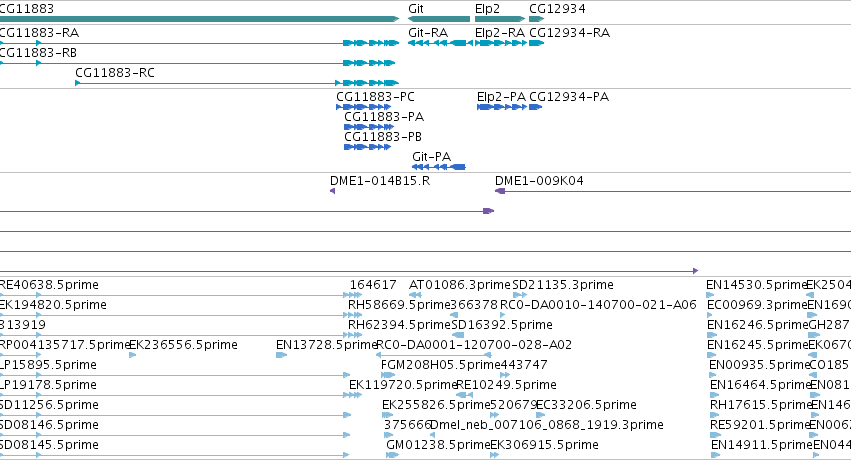Click the SD11256.5prime EST label
Image resolution: width=851 pixels, height=460 pixels.
(x=49, y=405)
